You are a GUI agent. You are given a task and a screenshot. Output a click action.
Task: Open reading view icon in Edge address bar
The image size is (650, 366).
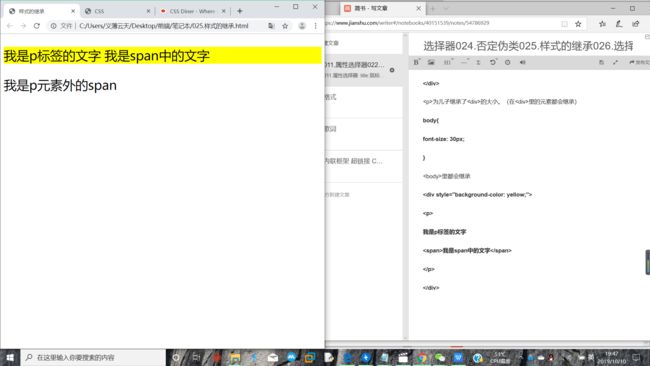pos(564,24)
